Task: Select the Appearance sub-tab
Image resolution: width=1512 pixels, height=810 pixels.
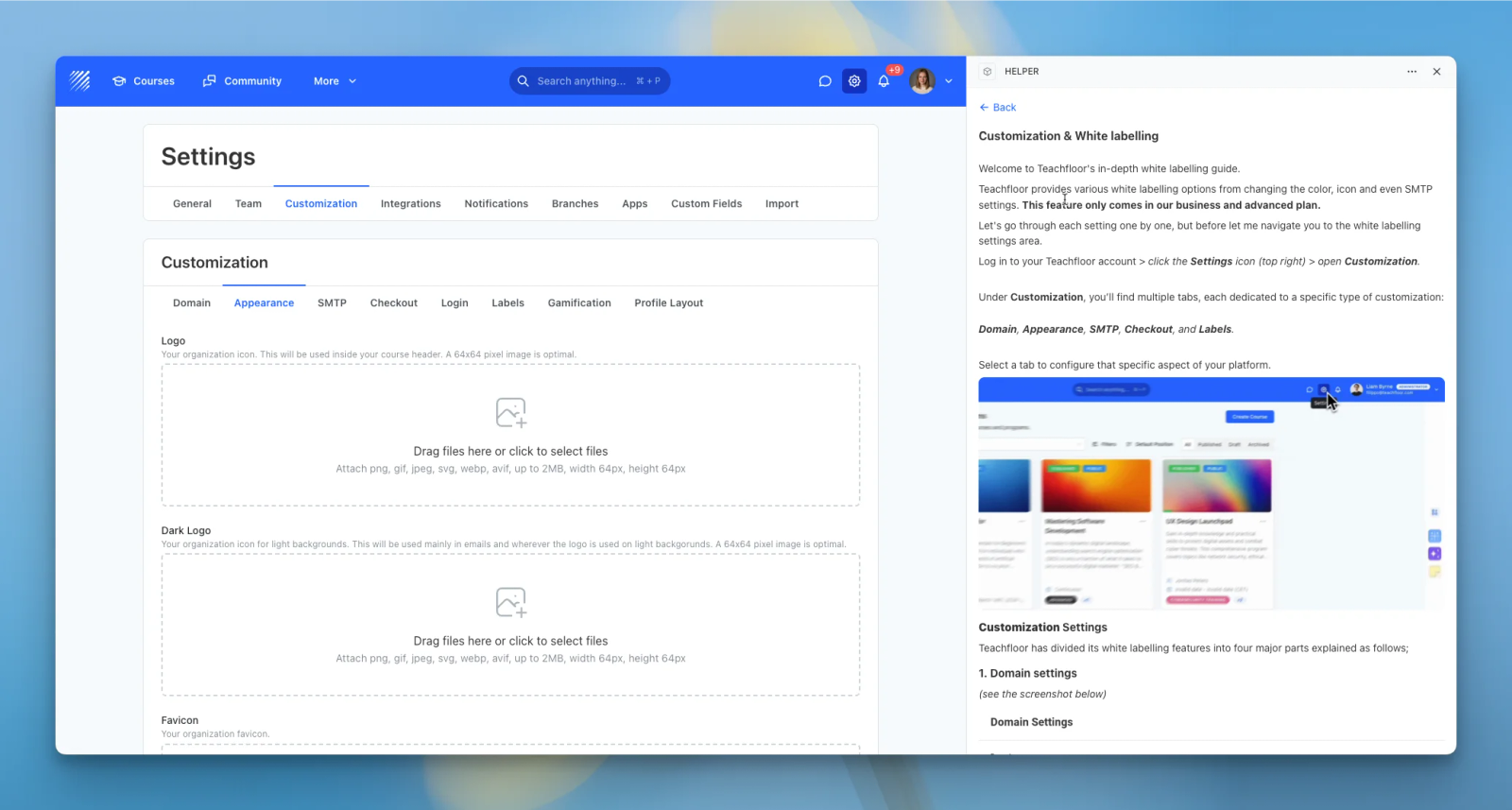Action: (x=264, y=303)
